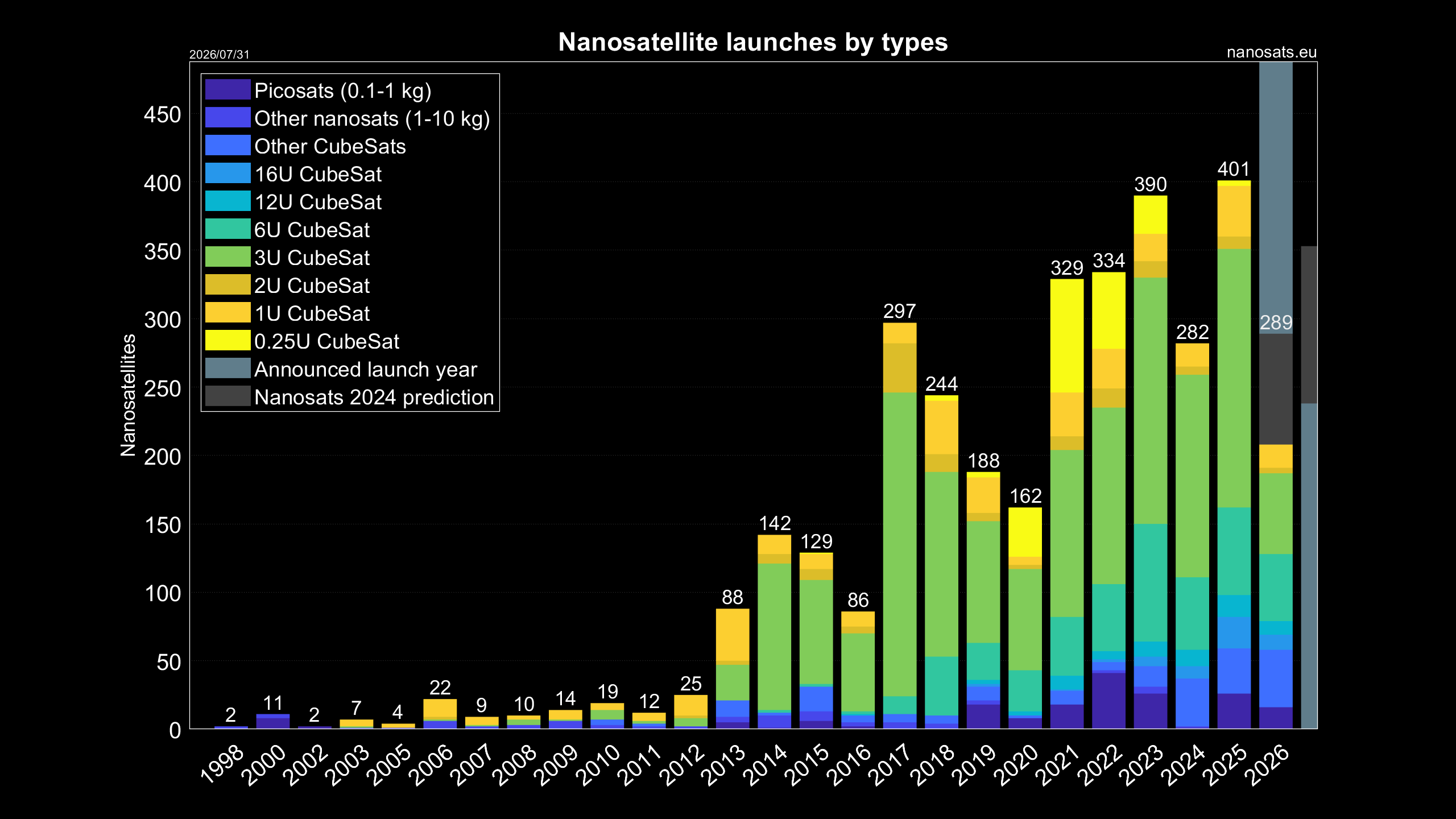Click the '390' total above the 2023 bar

1151,184
